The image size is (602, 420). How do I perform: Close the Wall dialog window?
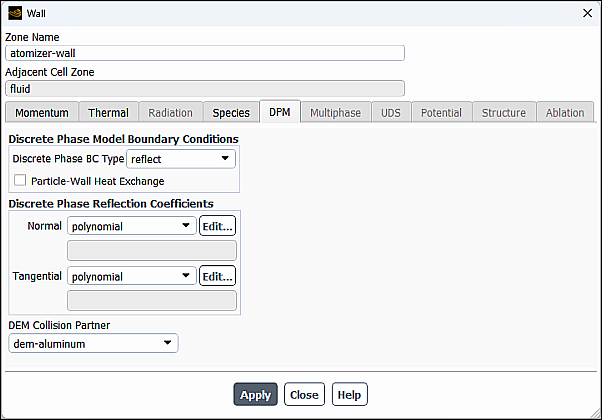(x=586, y=13)
